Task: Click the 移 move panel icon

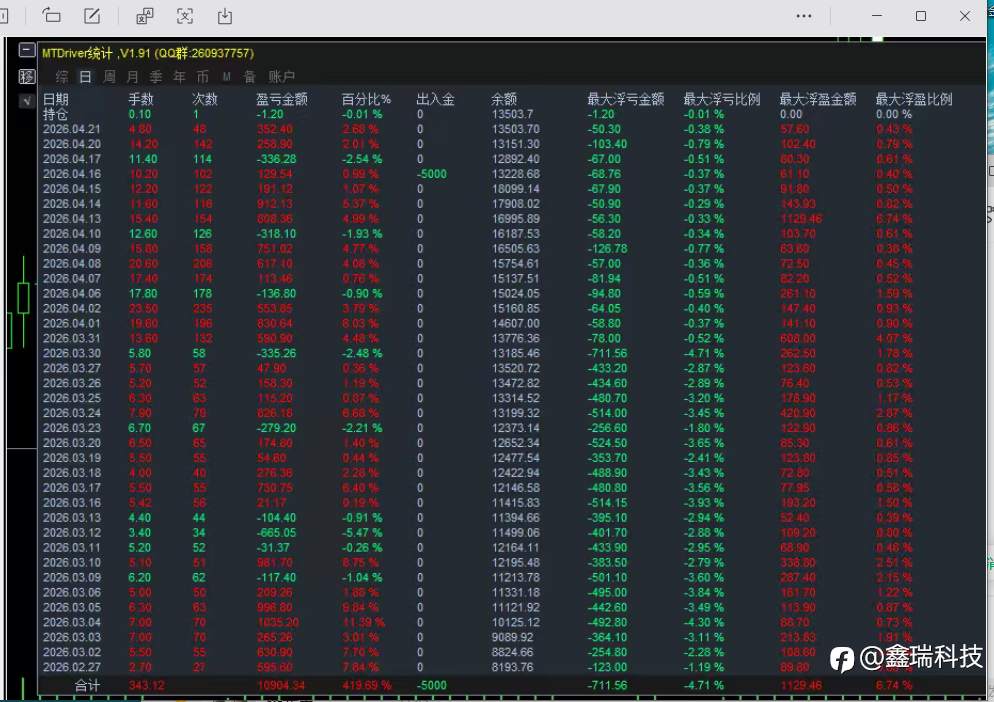Action: 27,77
